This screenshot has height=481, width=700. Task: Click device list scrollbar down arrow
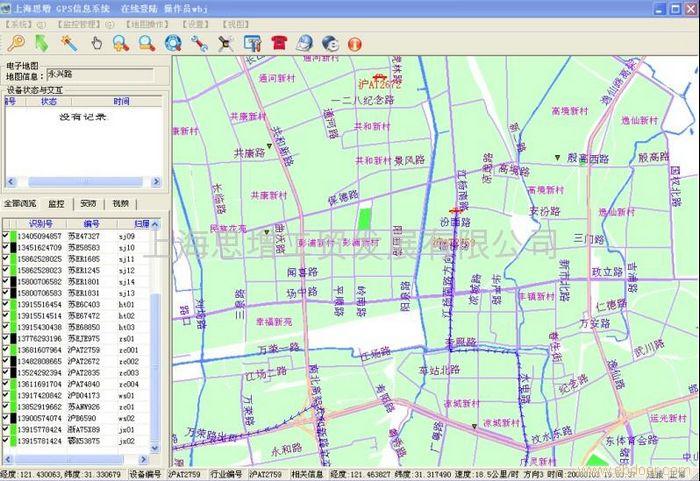[155, 448]
